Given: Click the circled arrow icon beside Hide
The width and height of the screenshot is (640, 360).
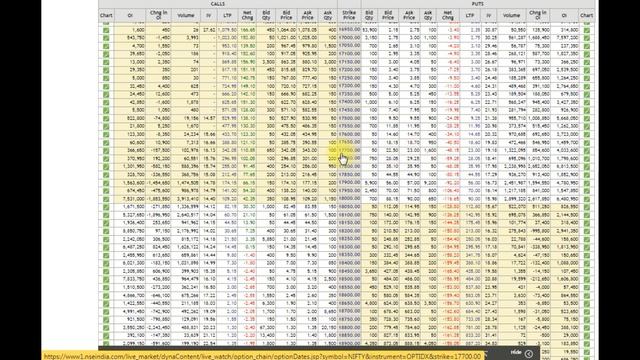Looking at the screenshot, I should (x=529, y=353).
